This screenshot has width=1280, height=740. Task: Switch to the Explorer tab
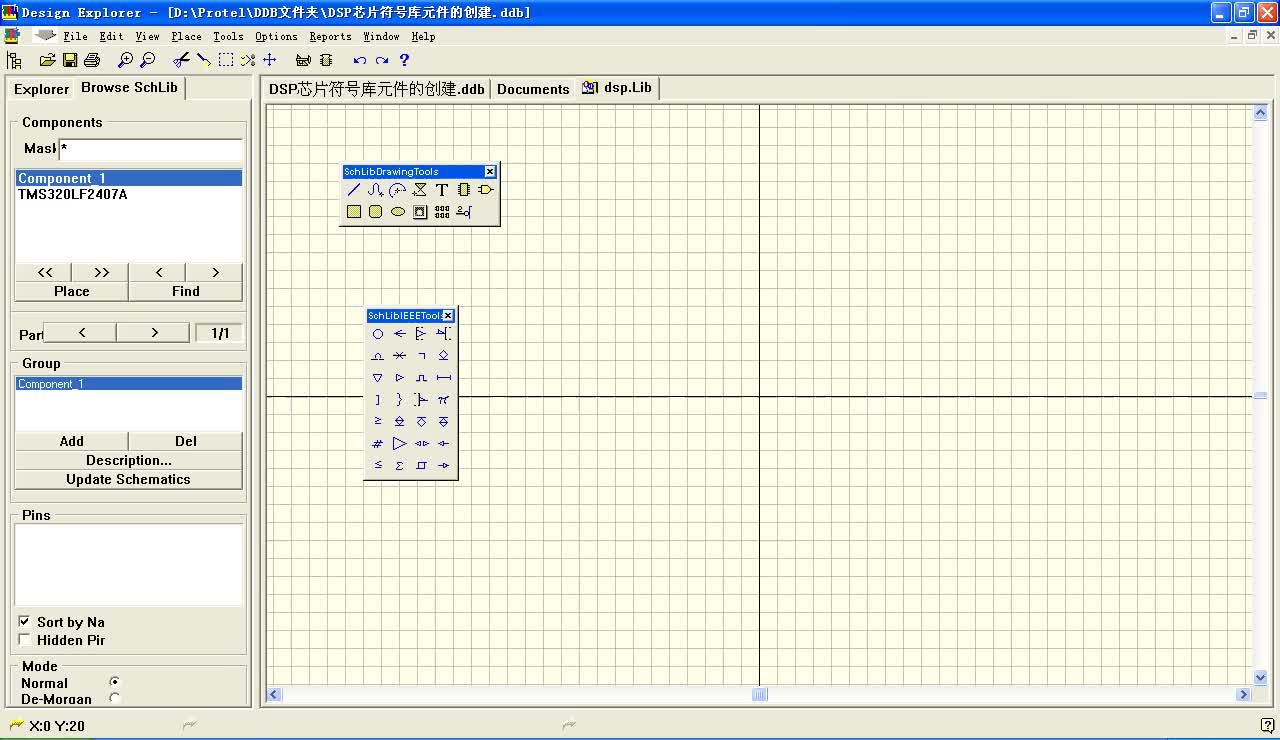(x=41, y=89)
